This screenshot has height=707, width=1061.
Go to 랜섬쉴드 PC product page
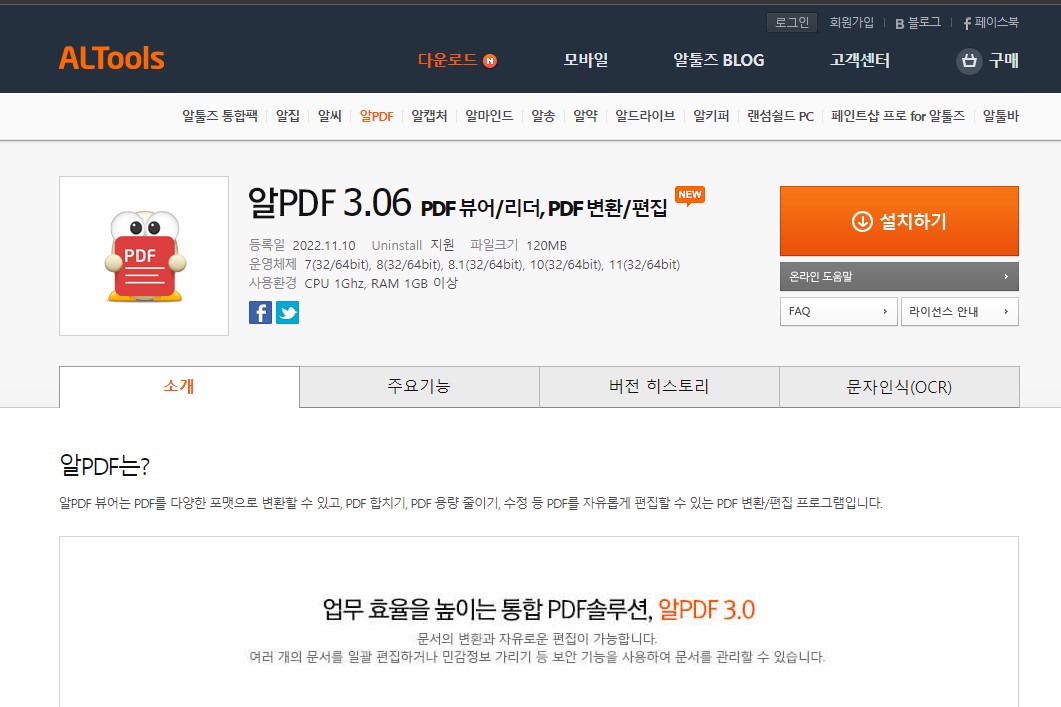pos(780,116)
